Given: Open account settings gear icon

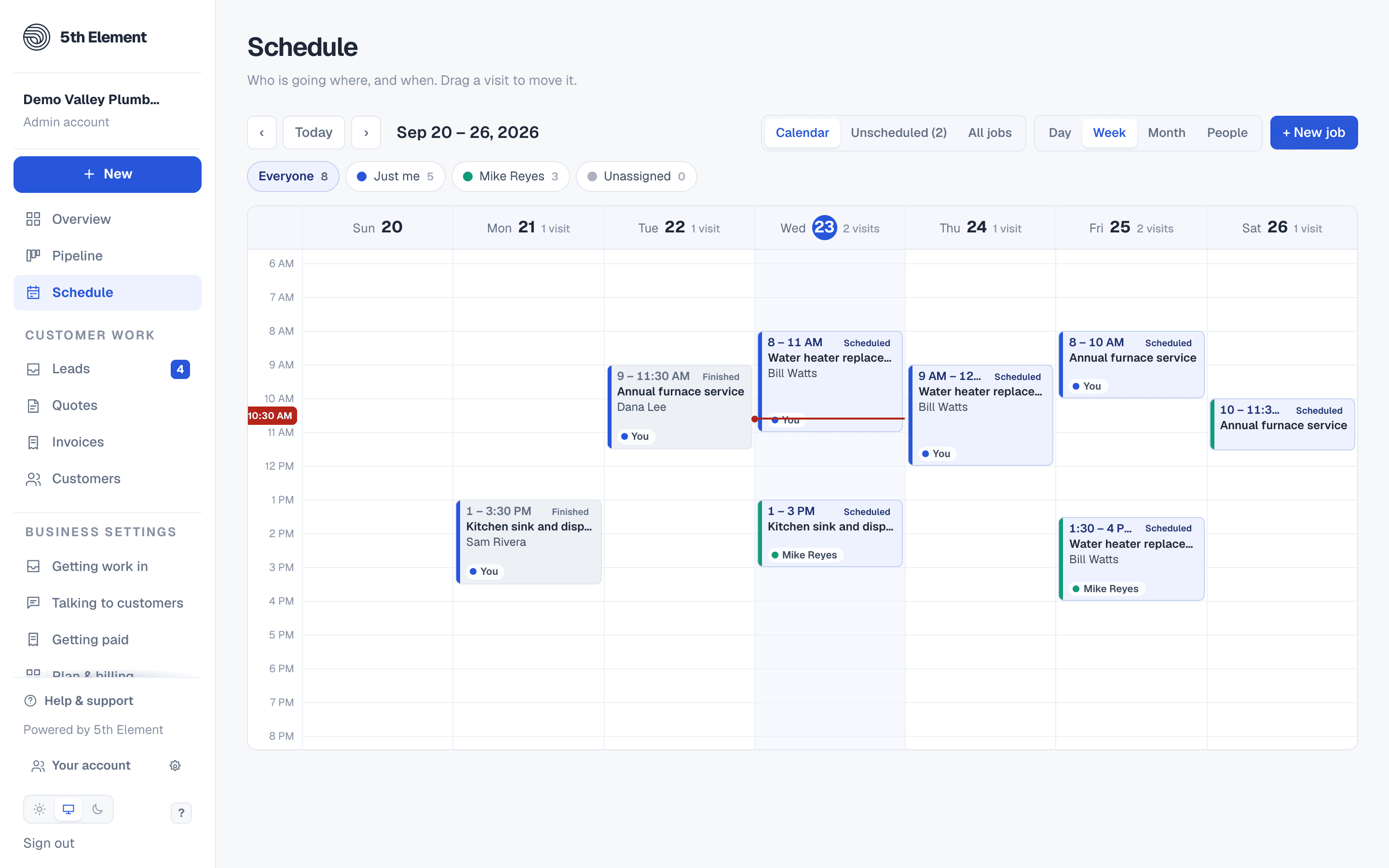Looking at the screenshot, I should click(175, 766).
